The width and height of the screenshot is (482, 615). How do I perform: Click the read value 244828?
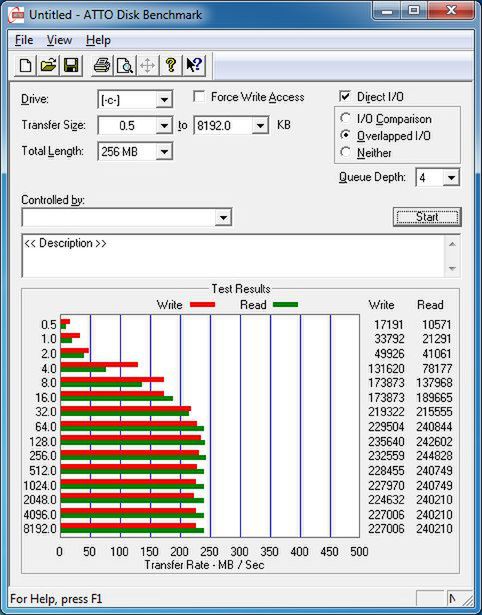434,456
